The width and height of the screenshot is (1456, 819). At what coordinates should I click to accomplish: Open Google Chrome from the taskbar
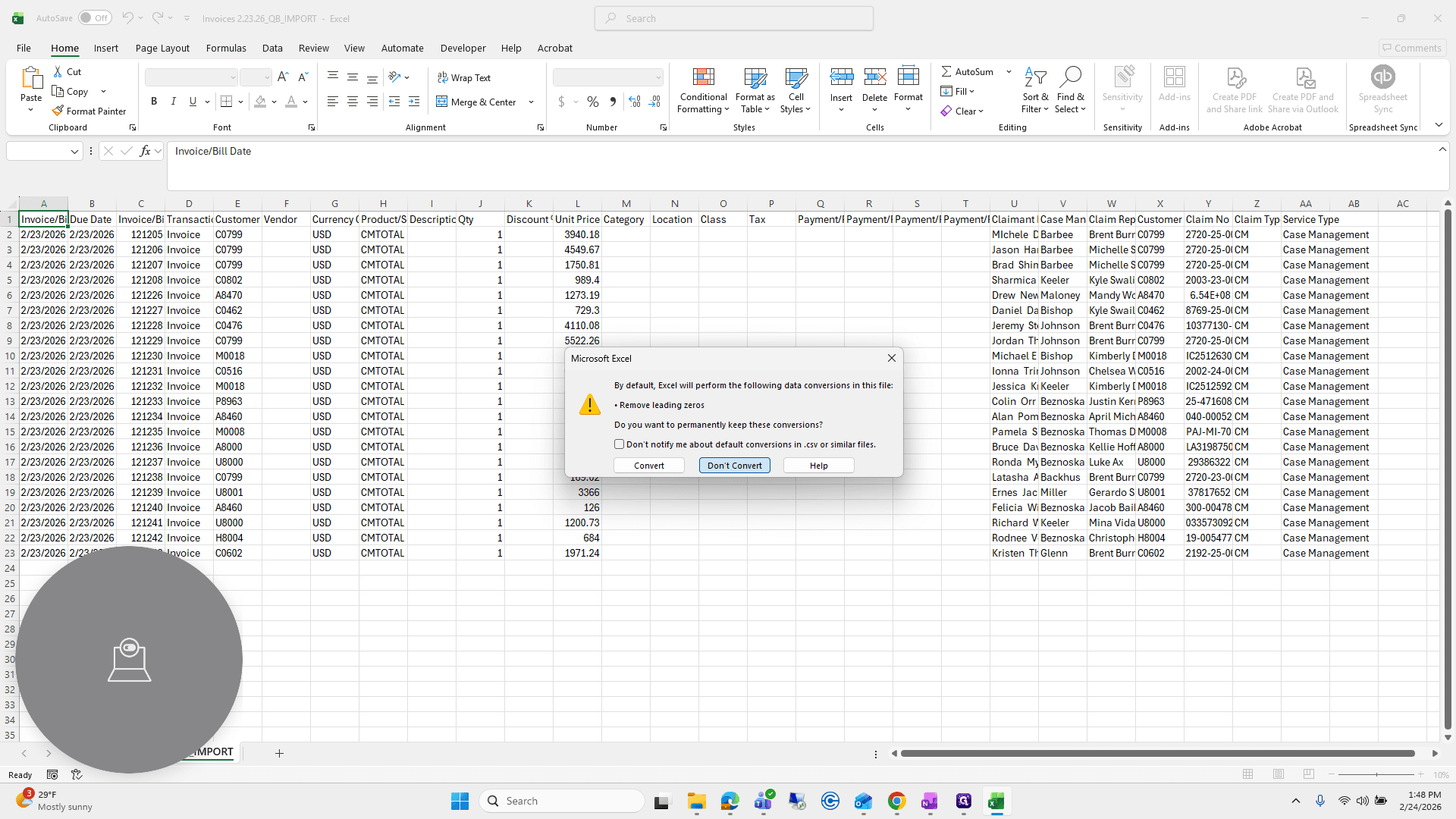pyautogui.click(x=896, y=801)
